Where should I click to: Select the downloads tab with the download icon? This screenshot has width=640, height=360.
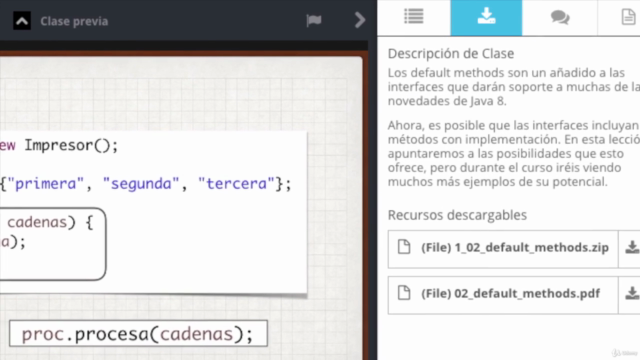(486, 18)
